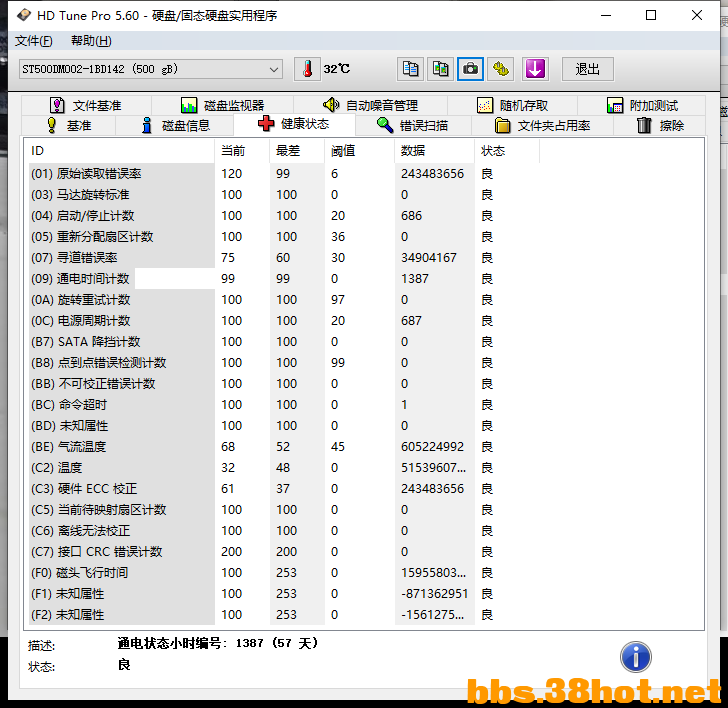
Task: Select row (01) 原始读取错误率
Action: pyautogui.click(x=284, y=174)
